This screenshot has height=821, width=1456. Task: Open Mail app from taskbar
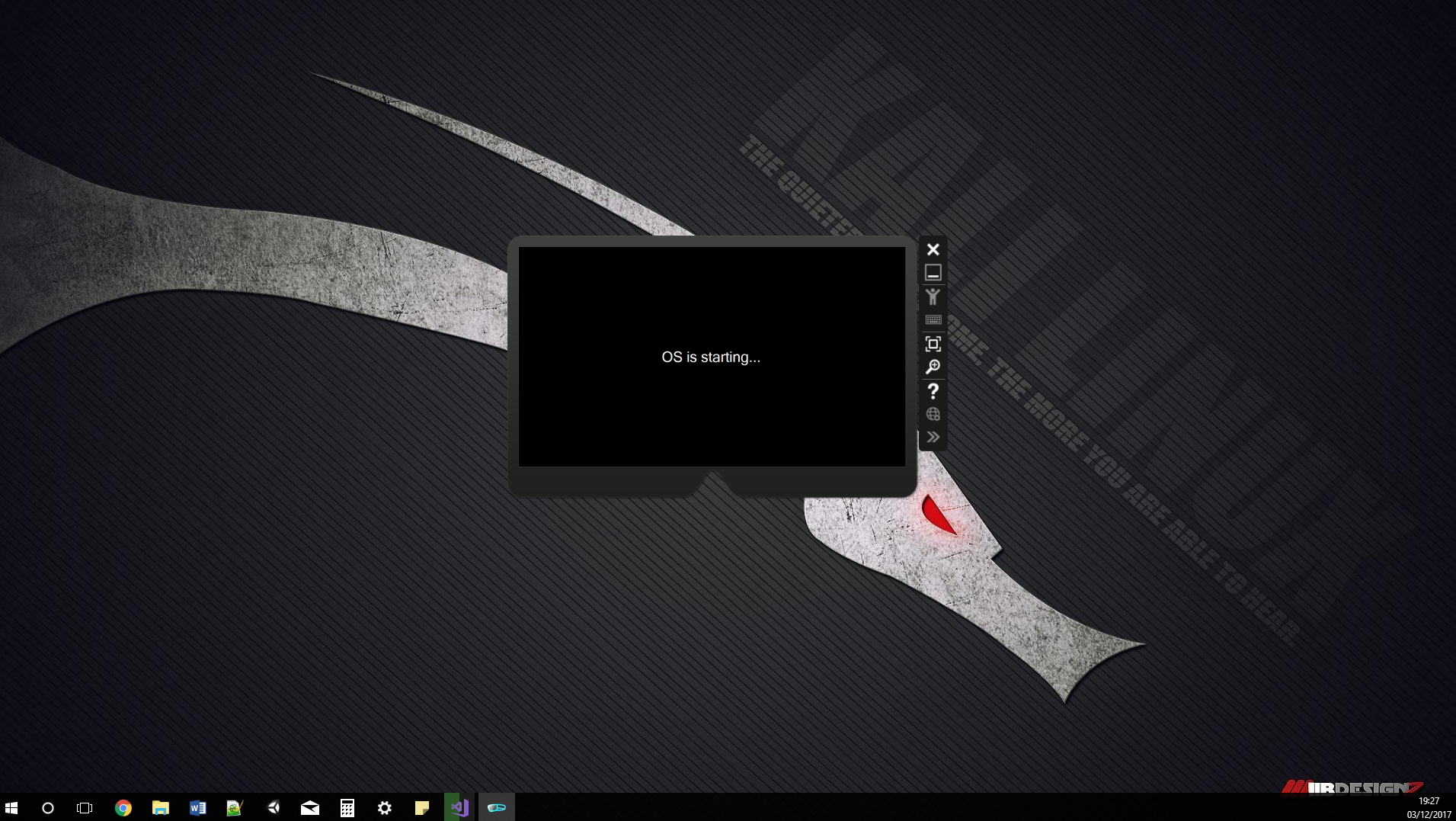(x=309, y=807)
